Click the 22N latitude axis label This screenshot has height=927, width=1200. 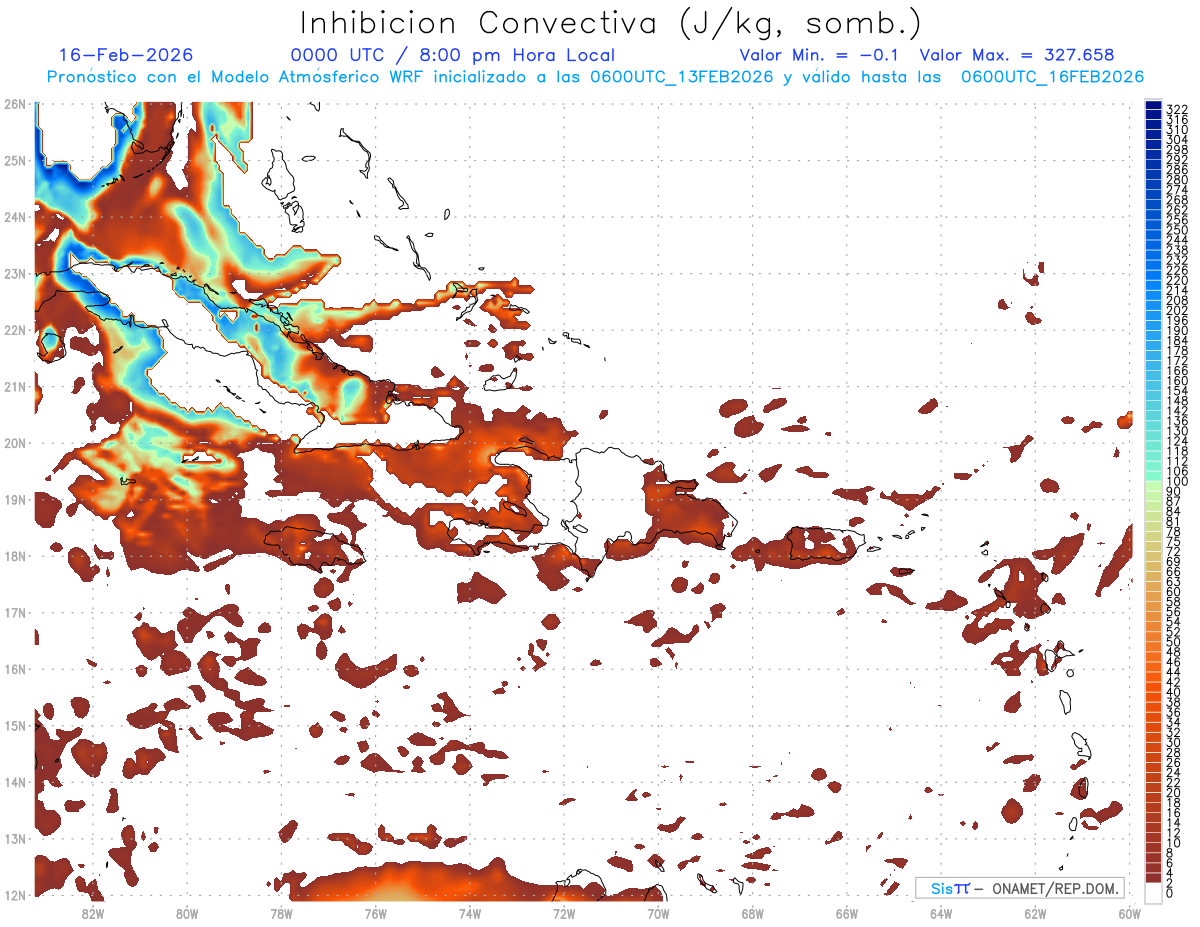click(x=15, y=330)
